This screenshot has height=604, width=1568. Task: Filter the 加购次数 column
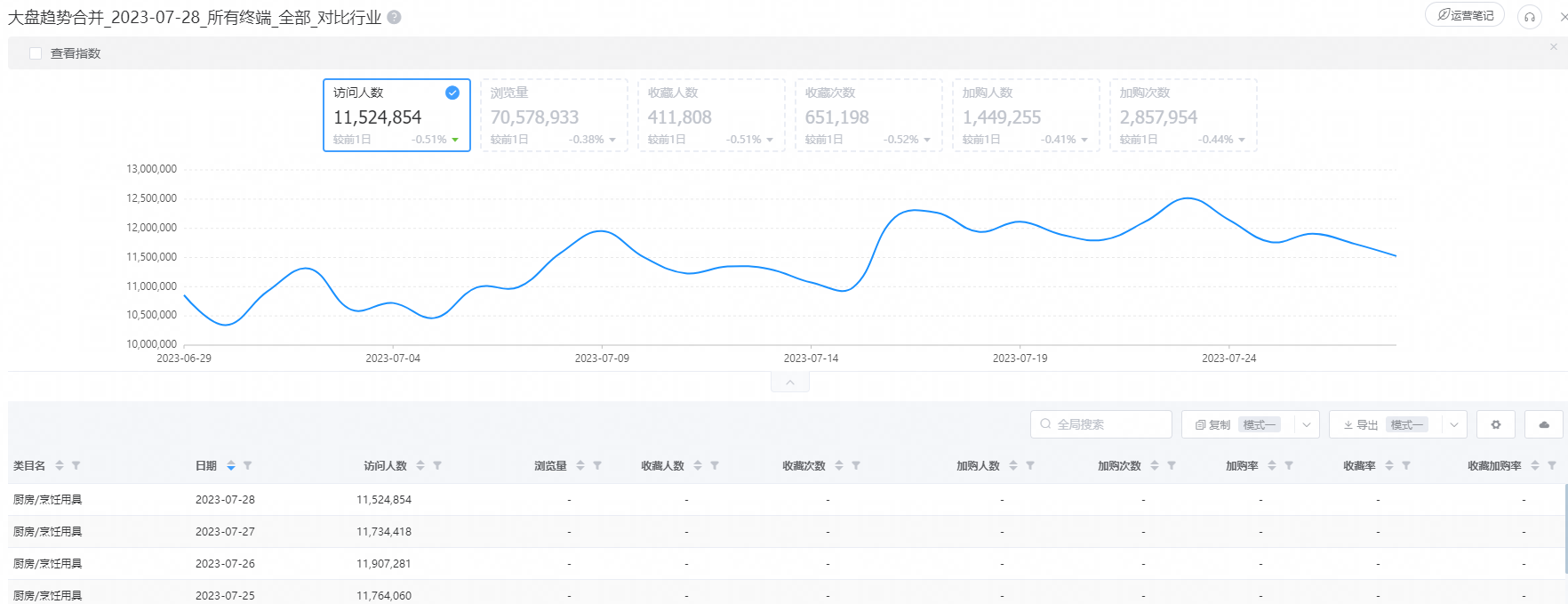pos(1172,465)
